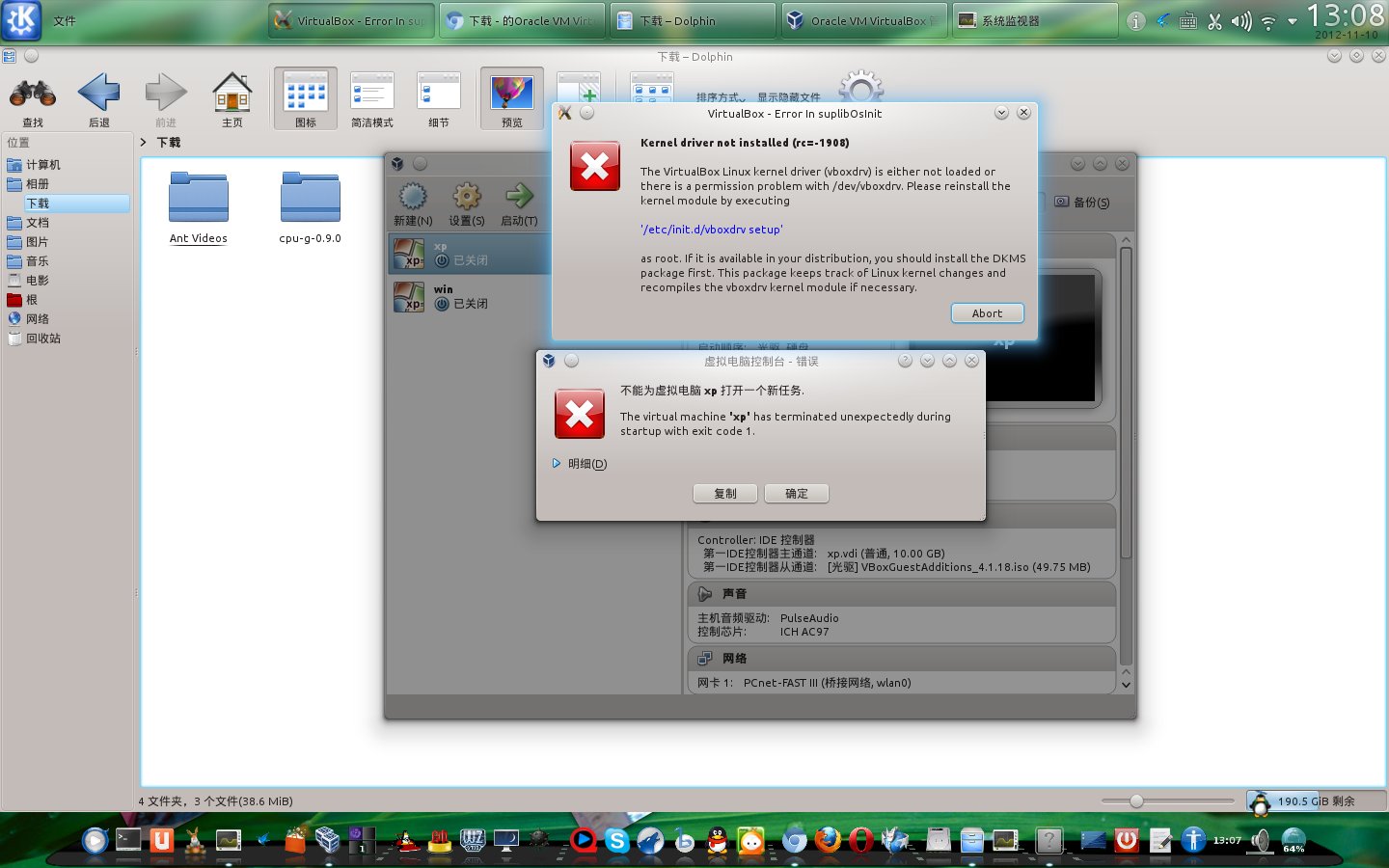Screen dimensions: 1389x868
Task: Click the breadcrumb arrow before 下载
Action: [x=144, y=142]
